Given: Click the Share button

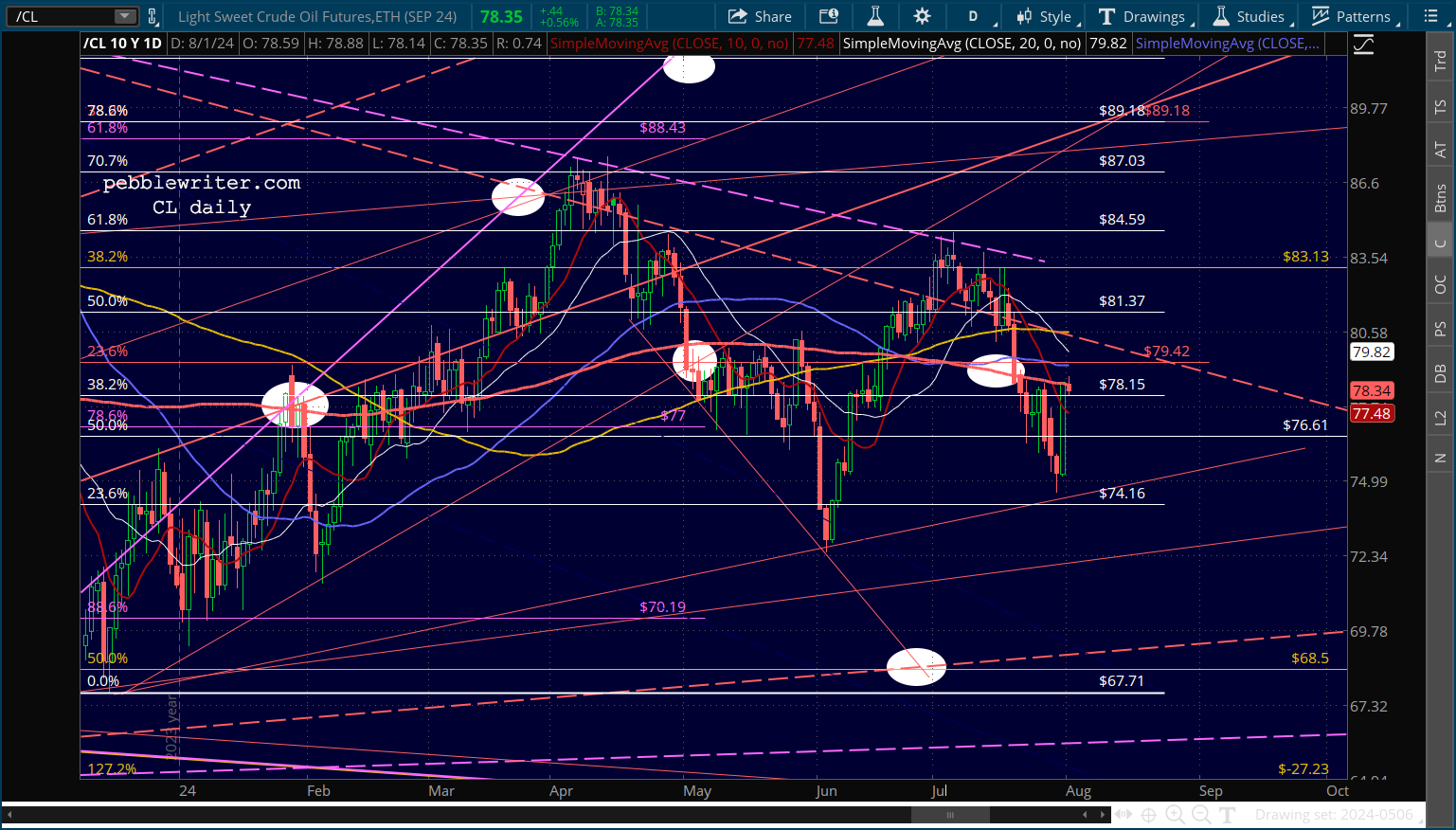Looking at the screenshot, I should pyautogui.click(x=761, y=16).
